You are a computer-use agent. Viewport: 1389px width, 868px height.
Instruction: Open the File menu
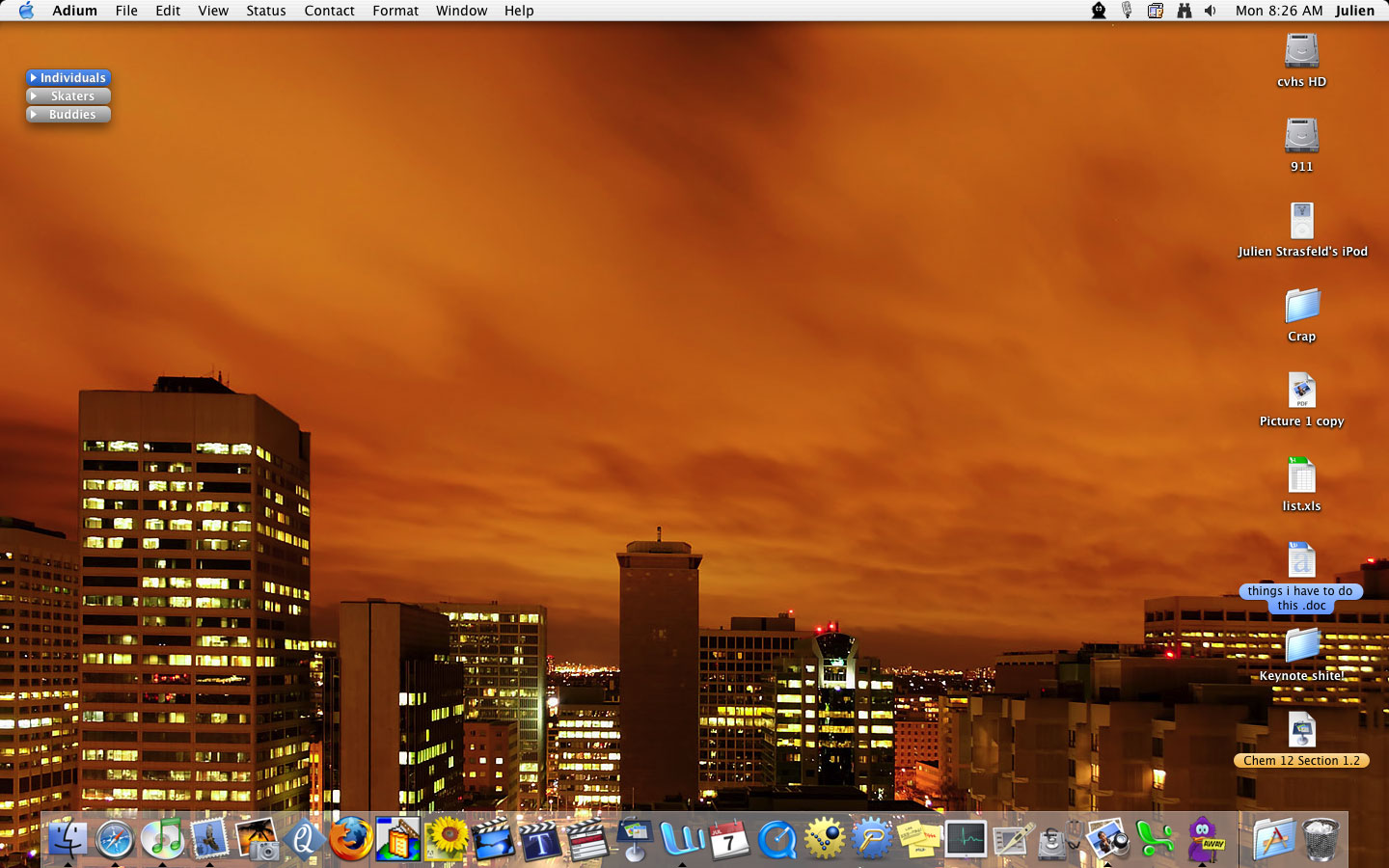pyautogui.click(x=126, y=11)
